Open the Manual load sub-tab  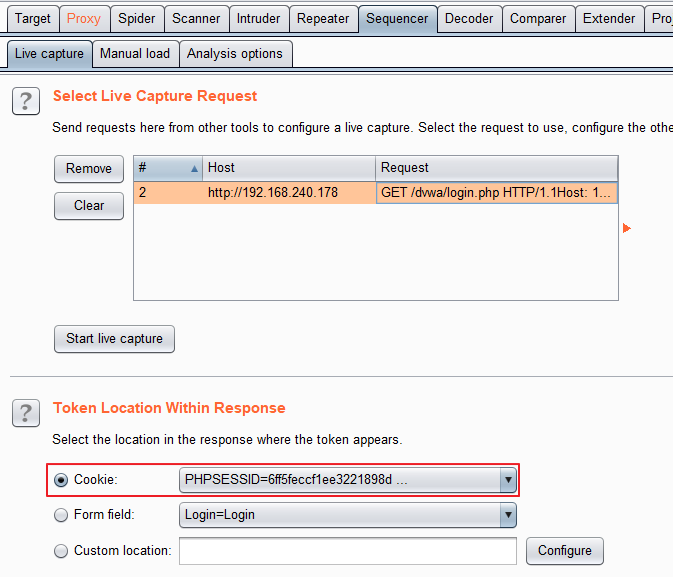coord(135,54)
